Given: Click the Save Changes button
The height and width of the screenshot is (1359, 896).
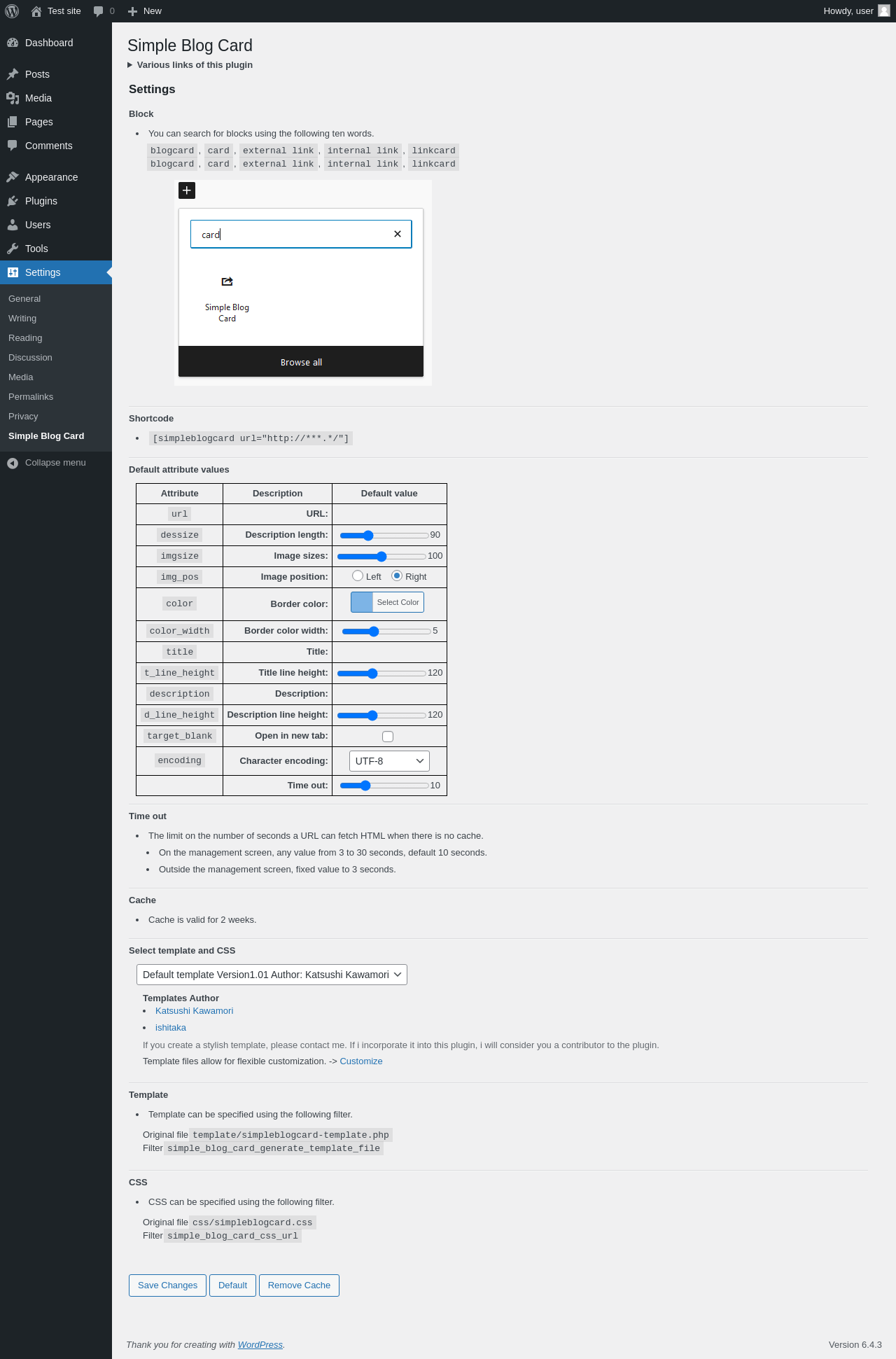Looking at the screenshot, I should [167, 1285].
